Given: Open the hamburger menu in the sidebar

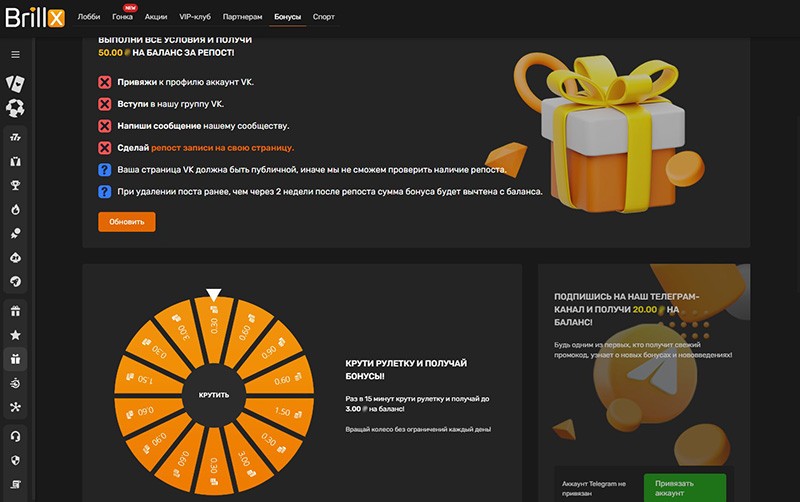Looking at the screenshot, I should click(x=15, y=54).
